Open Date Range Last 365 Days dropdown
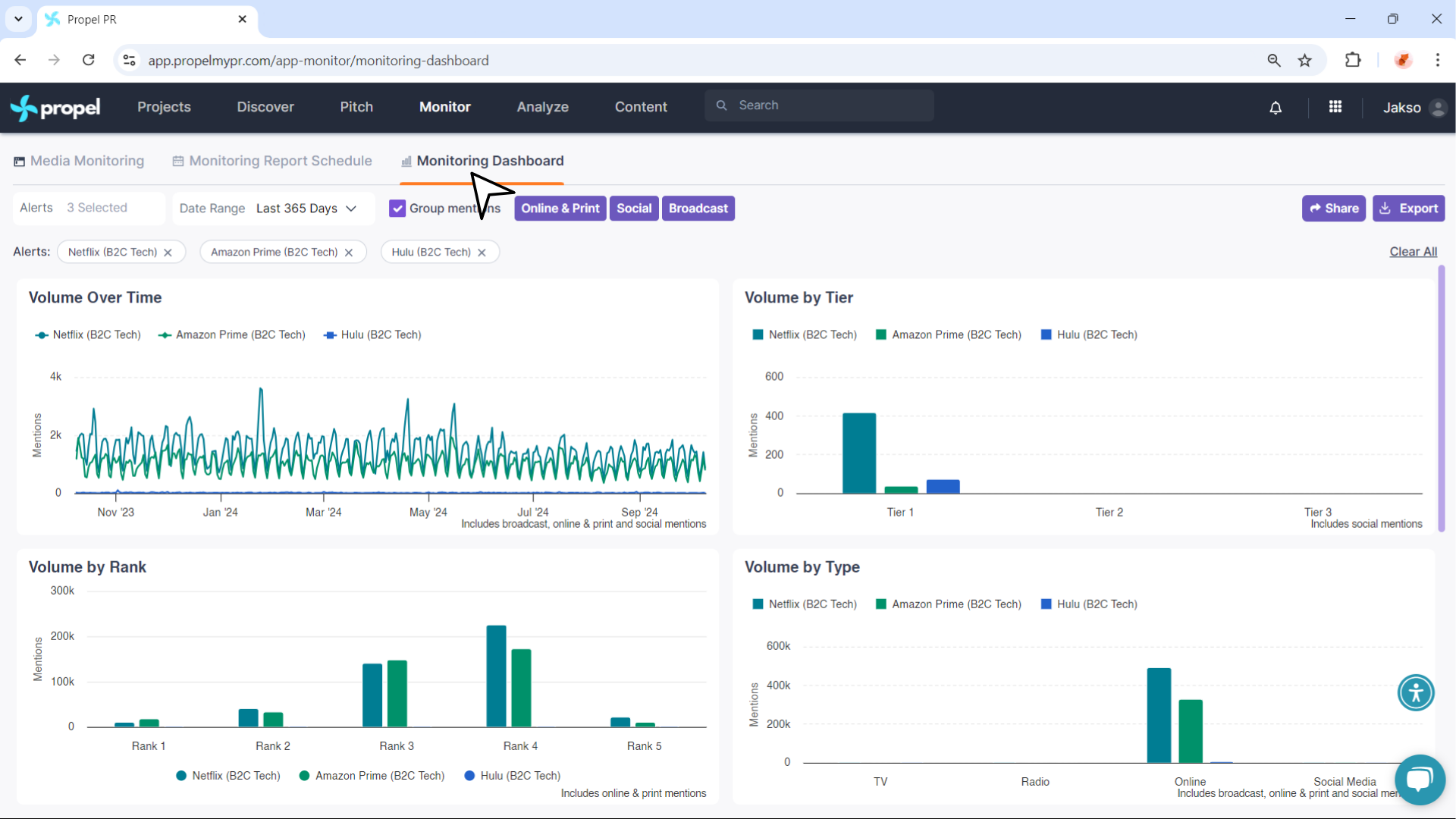 [274, 209]
